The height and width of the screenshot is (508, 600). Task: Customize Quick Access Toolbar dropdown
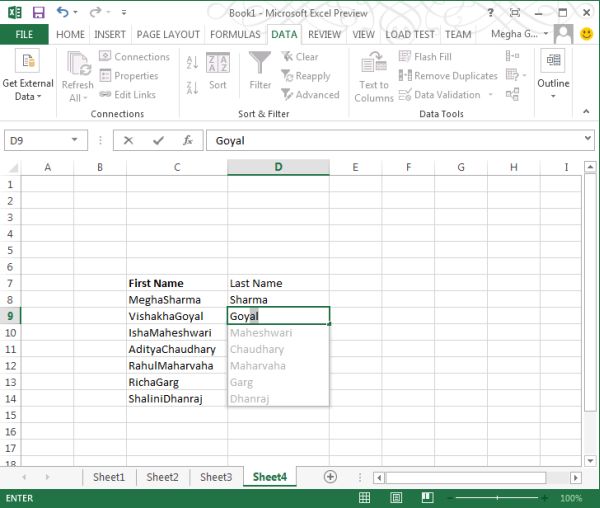124,13
